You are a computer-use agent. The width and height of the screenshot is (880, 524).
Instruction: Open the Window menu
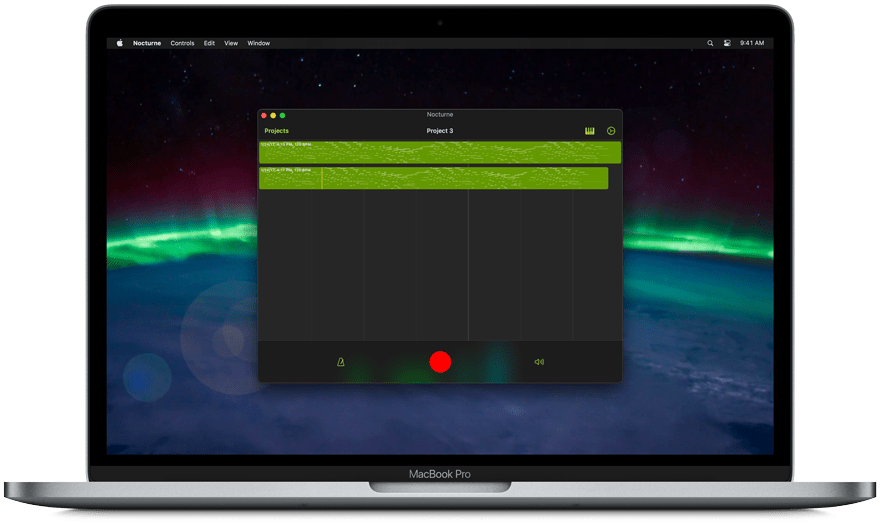[x=259, y=43]
